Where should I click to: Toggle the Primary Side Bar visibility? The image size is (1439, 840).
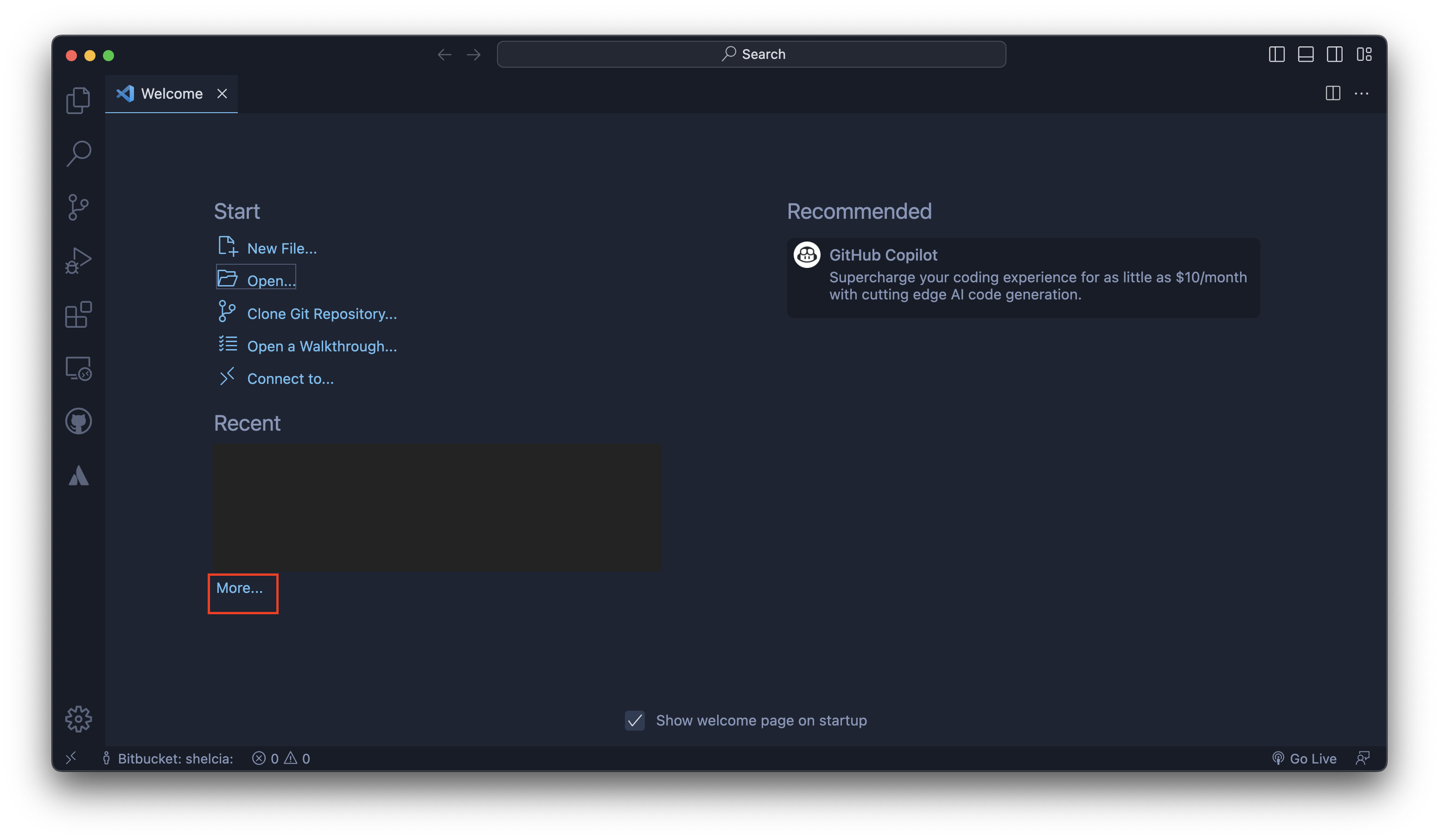click(x=1277, y=54)
